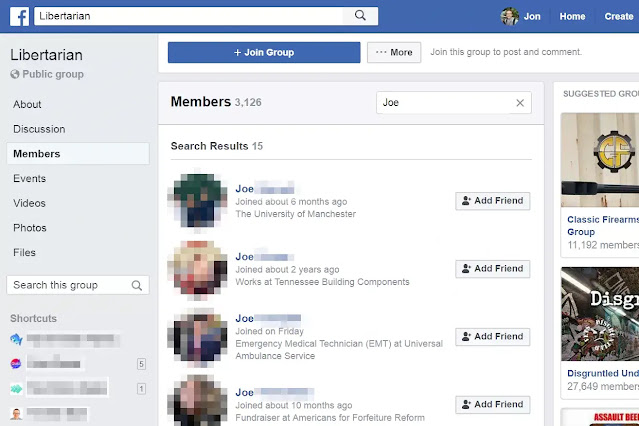Image resolution: width=639 pixels, height=426 pixels.
Task: Click '11,192 members' text
Action: pyautogui.click(x=603, y=245)
